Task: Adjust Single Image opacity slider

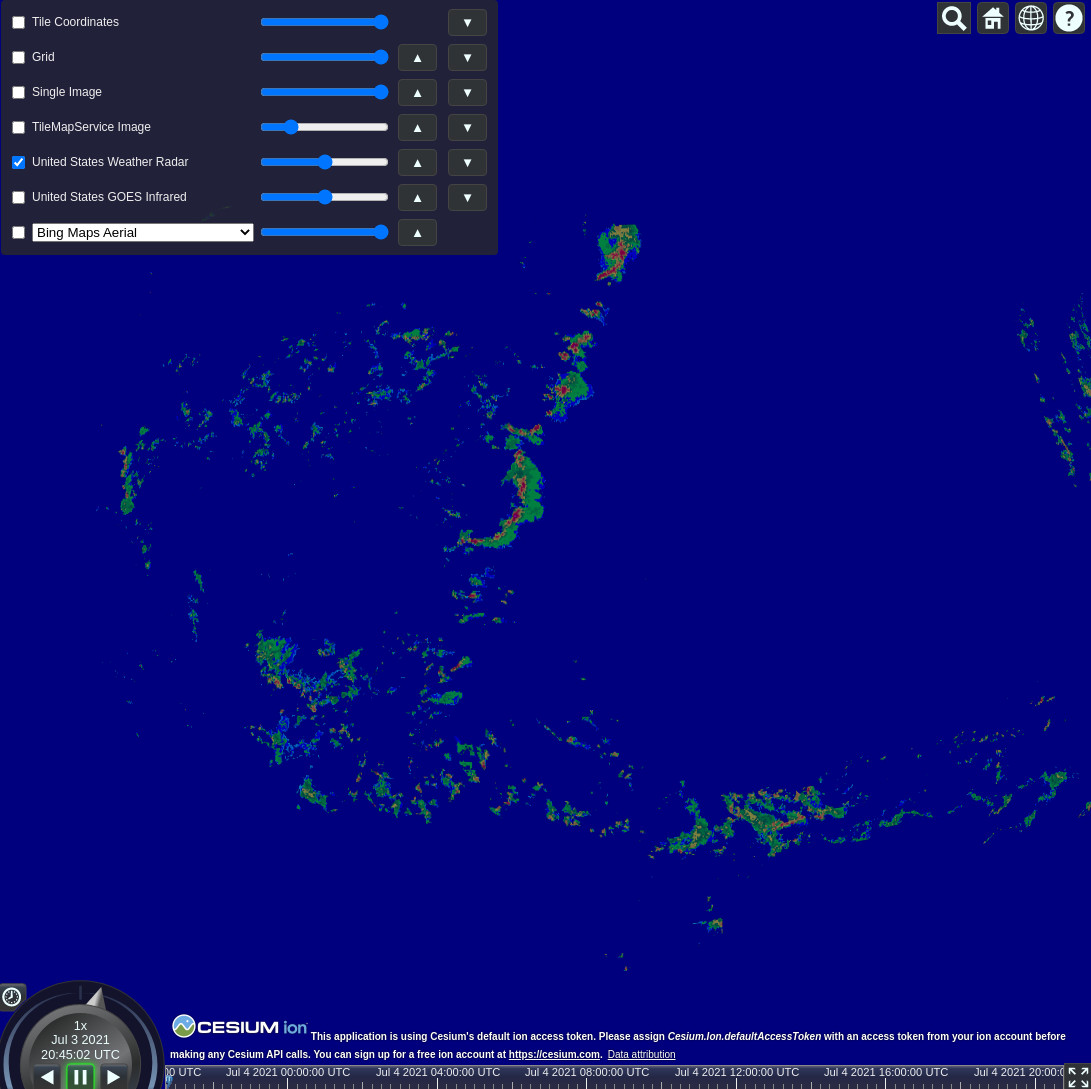Action: [x=324, y=92]
